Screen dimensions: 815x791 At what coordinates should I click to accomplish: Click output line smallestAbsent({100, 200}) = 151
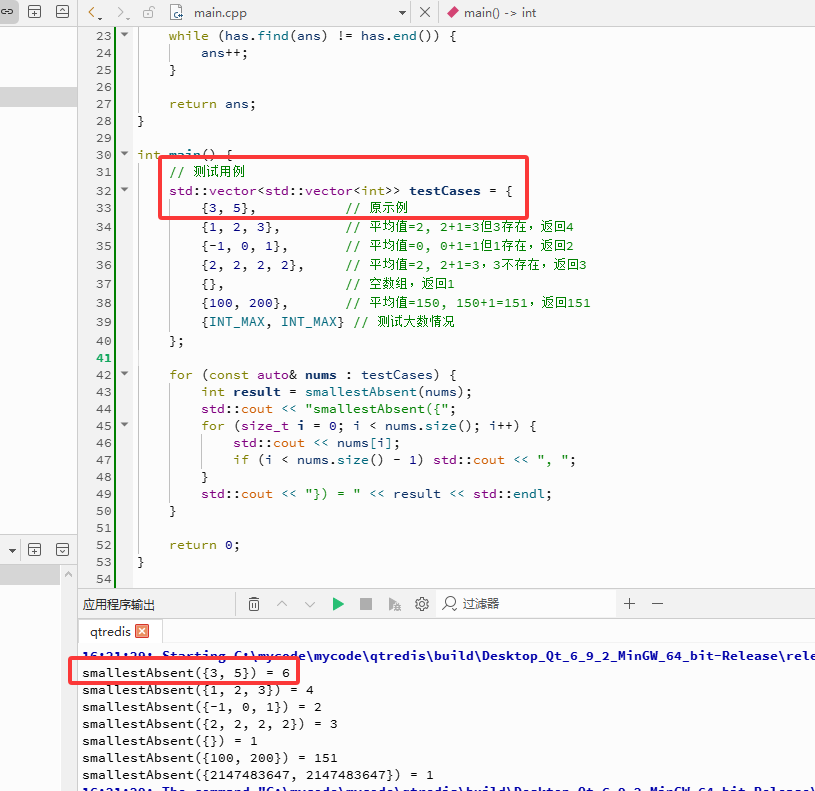pyautogui.click(x=209, y=758)
